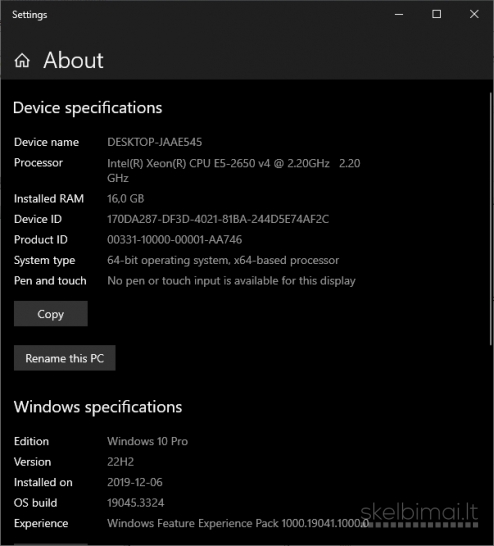Click the Device specifications heading

(88, 108)
